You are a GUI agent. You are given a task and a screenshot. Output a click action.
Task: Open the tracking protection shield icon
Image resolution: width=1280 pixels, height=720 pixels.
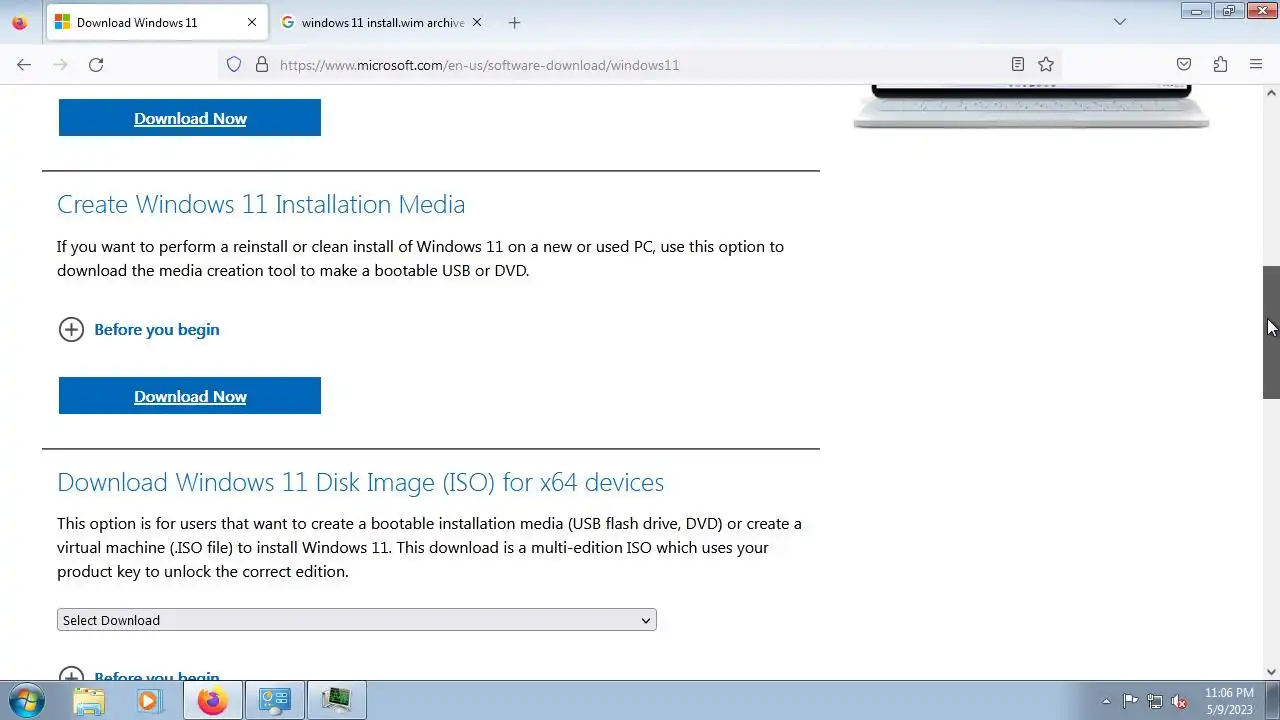[x=234, y=64]
